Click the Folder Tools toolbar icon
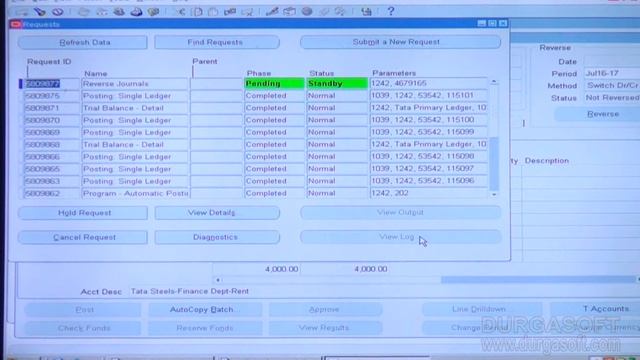 pyautogui.click(x=340, y=11)
